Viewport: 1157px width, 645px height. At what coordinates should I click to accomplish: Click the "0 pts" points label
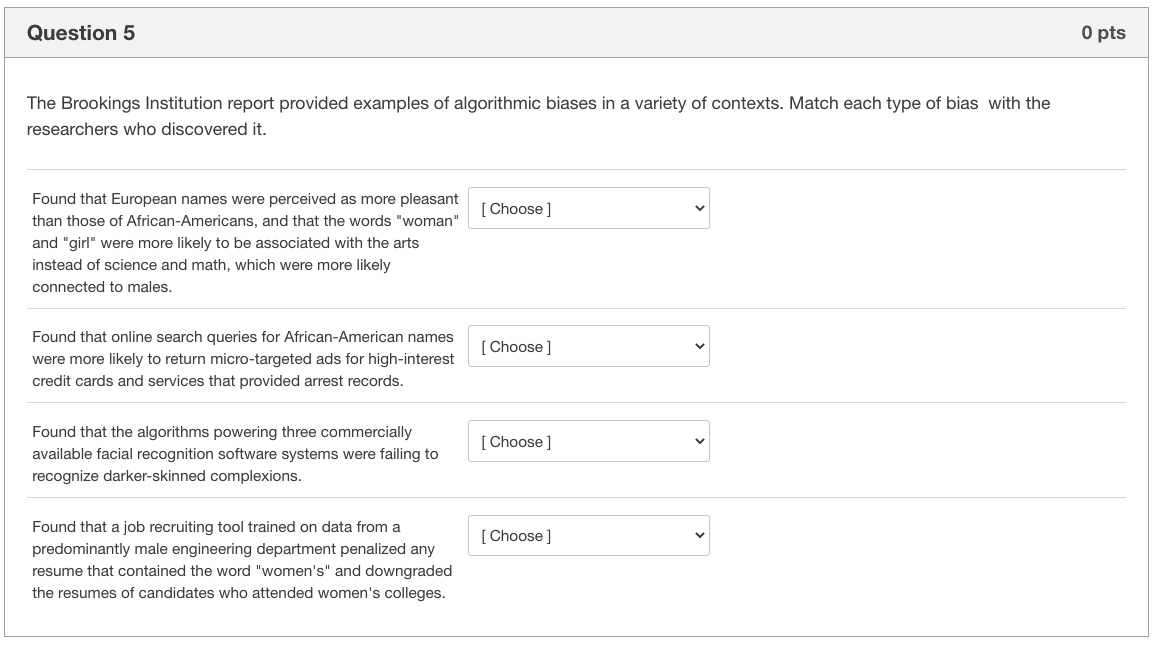[x=1103, y=33]
